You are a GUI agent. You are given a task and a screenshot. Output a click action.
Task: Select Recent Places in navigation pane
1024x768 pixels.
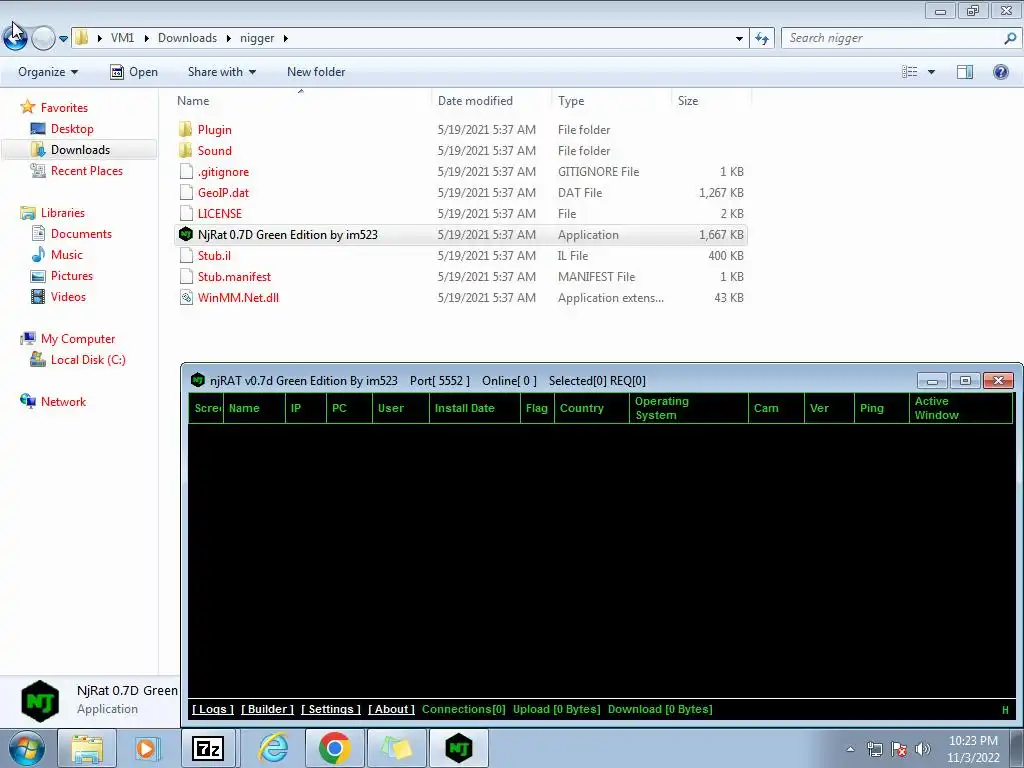[x=87, y=170]
